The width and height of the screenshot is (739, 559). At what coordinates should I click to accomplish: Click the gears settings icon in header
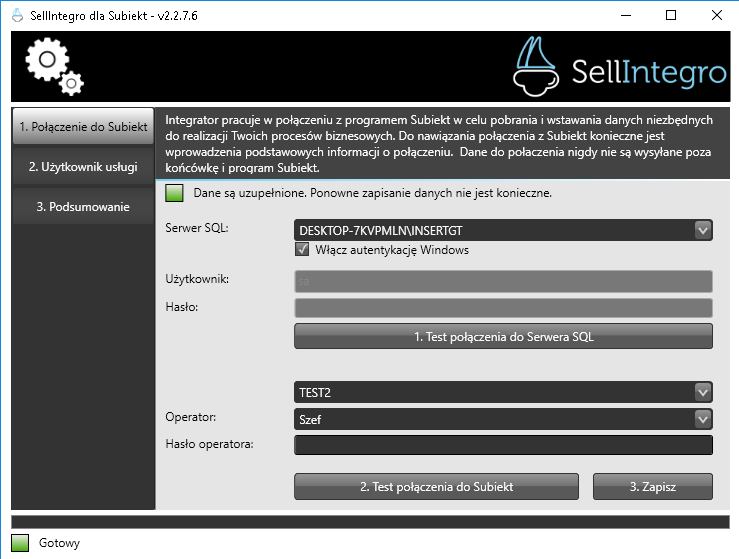pos(54,66)
